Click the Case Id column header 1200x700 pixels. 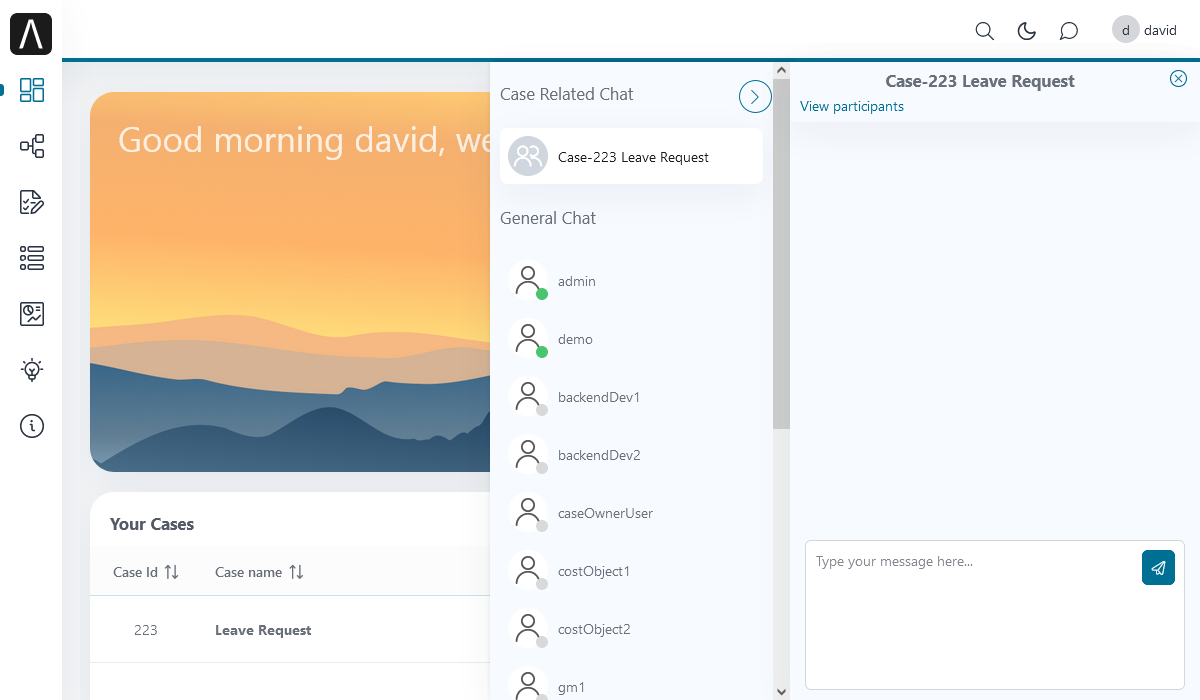146,572
